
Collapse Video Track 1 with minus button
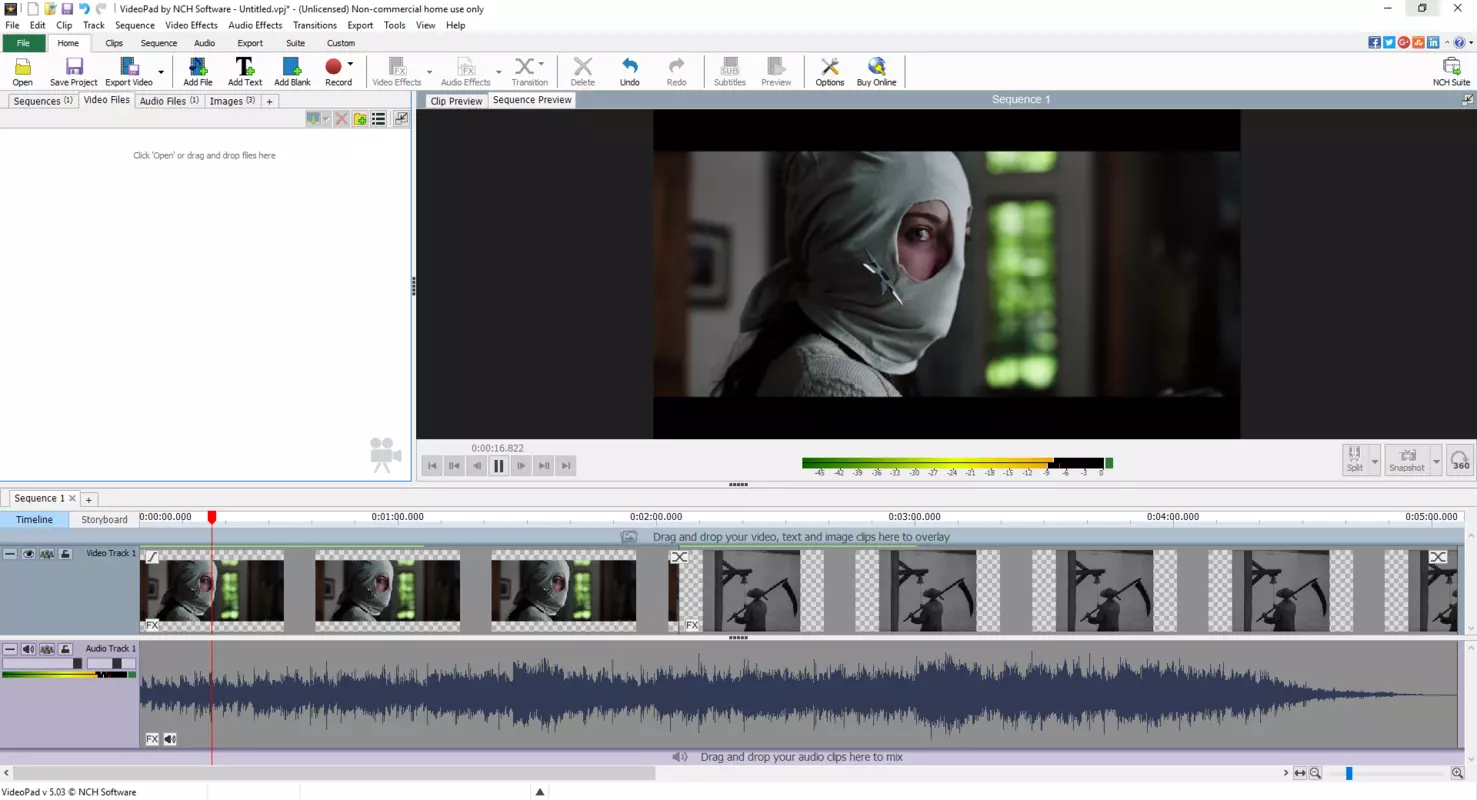[x=10, y=554]
